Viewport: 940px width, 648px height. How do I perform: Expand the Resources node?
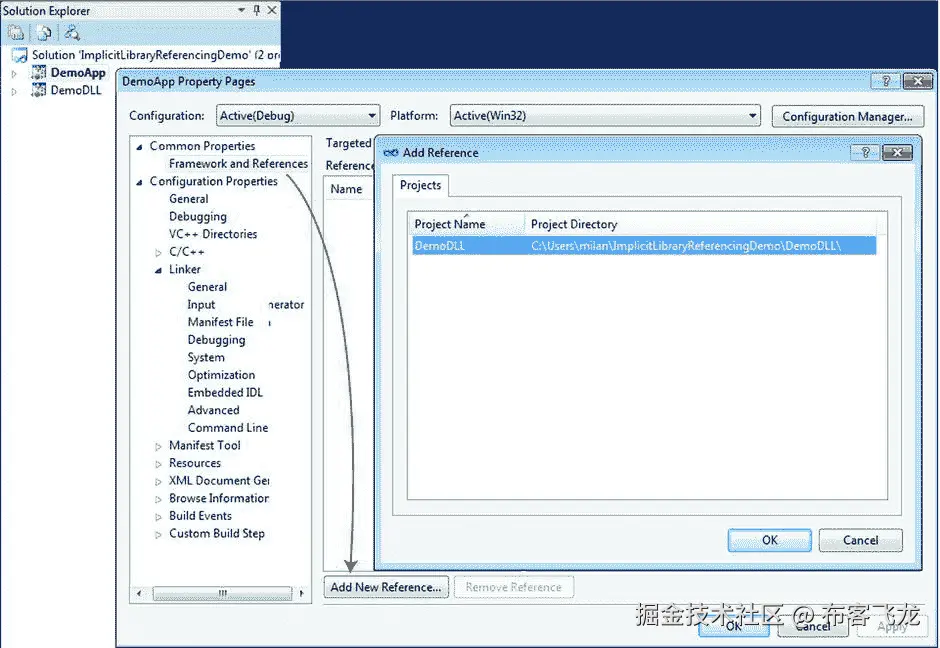pos(158,464)
